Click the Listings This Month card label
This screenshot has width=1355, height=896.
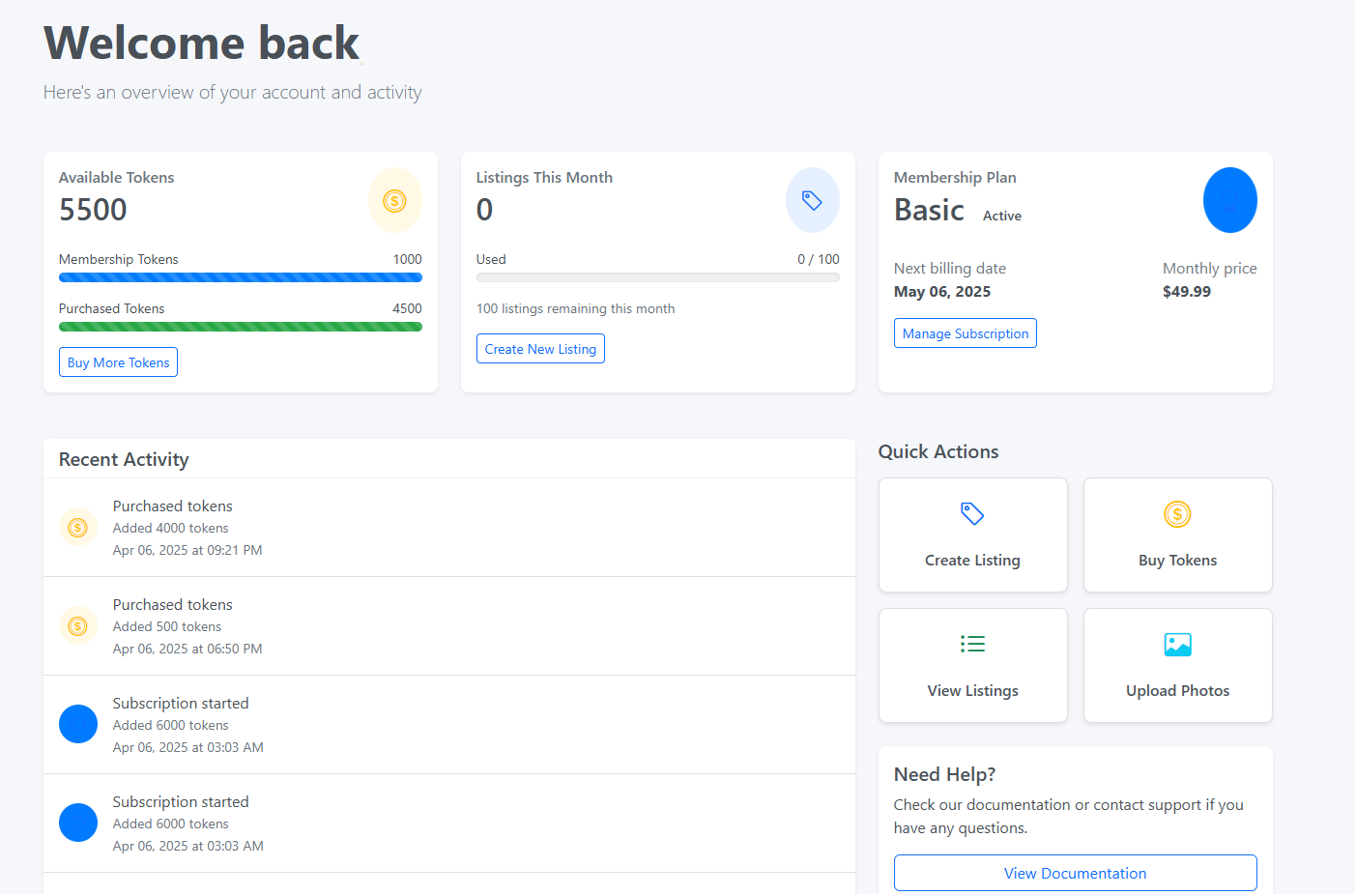[544, 178]
